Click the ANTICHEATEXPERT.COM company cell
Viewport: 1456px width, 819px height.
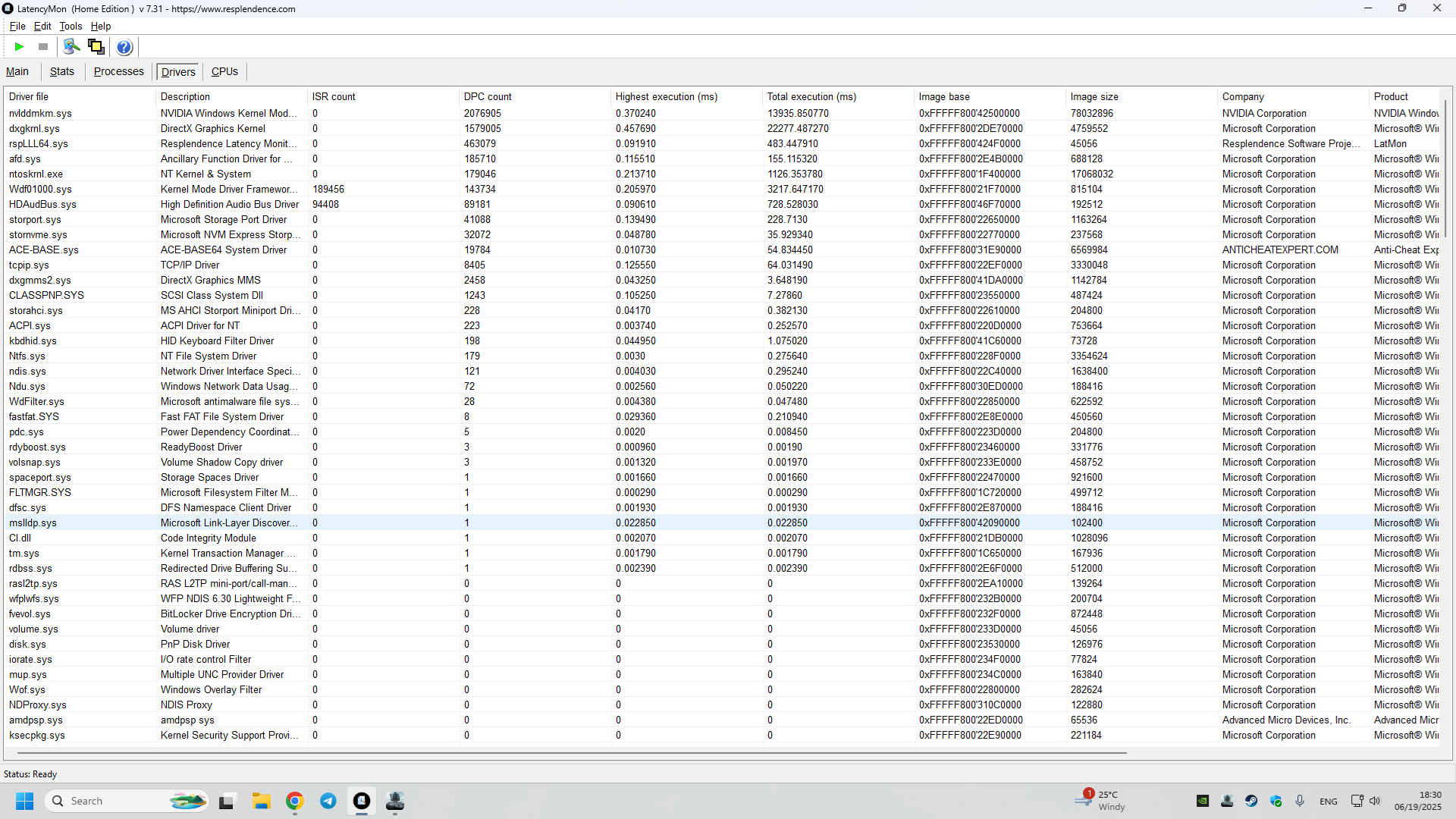click(x=1280, y=250)
